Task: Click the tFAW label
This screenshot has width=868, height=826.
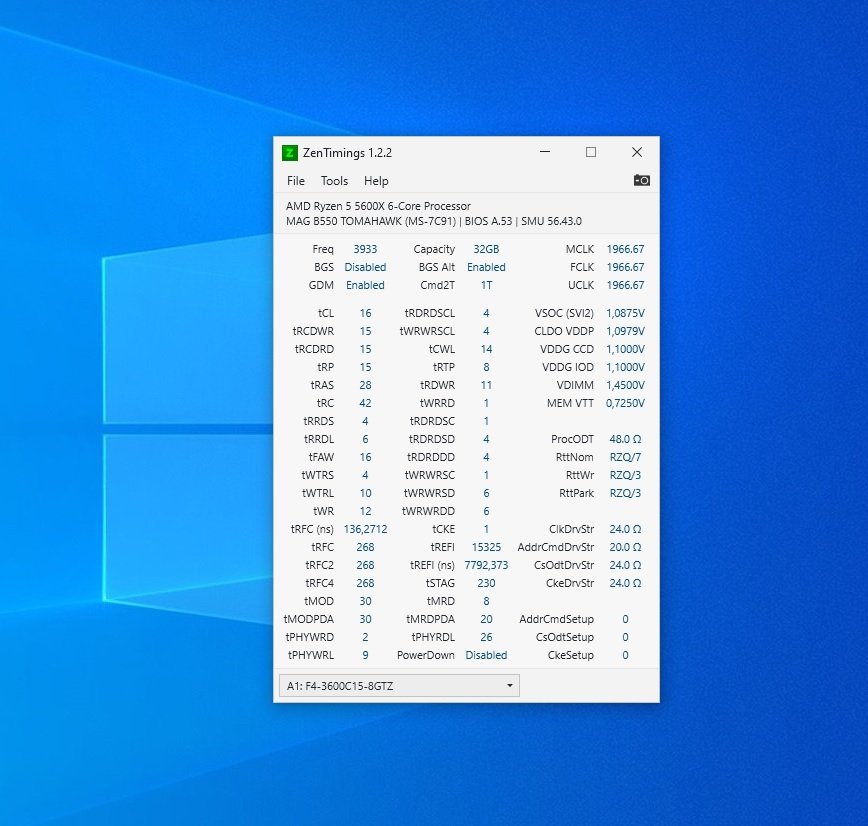Action: point(321,457)
